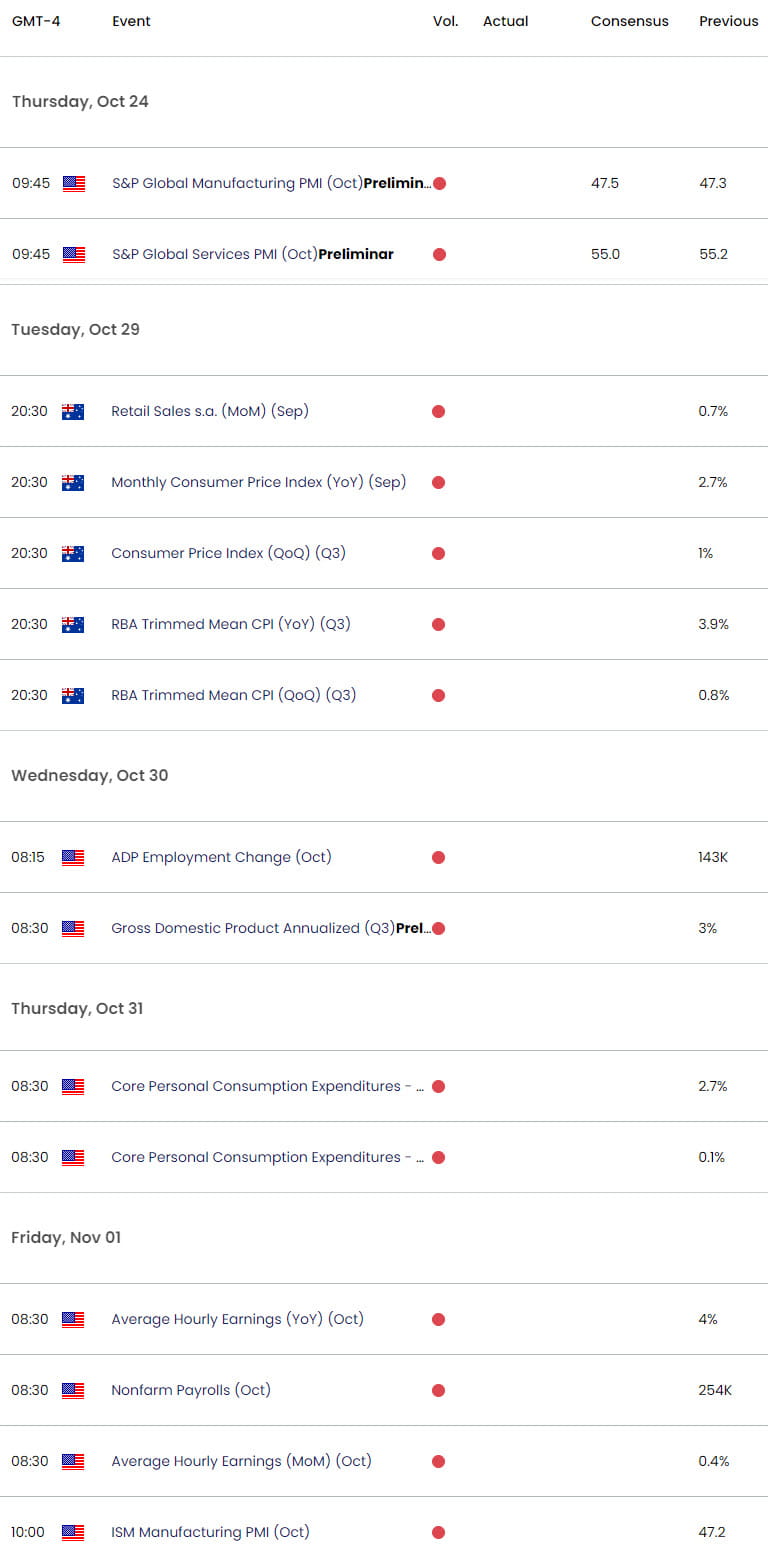
Task: Click the volatility indicator for ISM Manufacturing PMI
Action: coord(438,1532)
